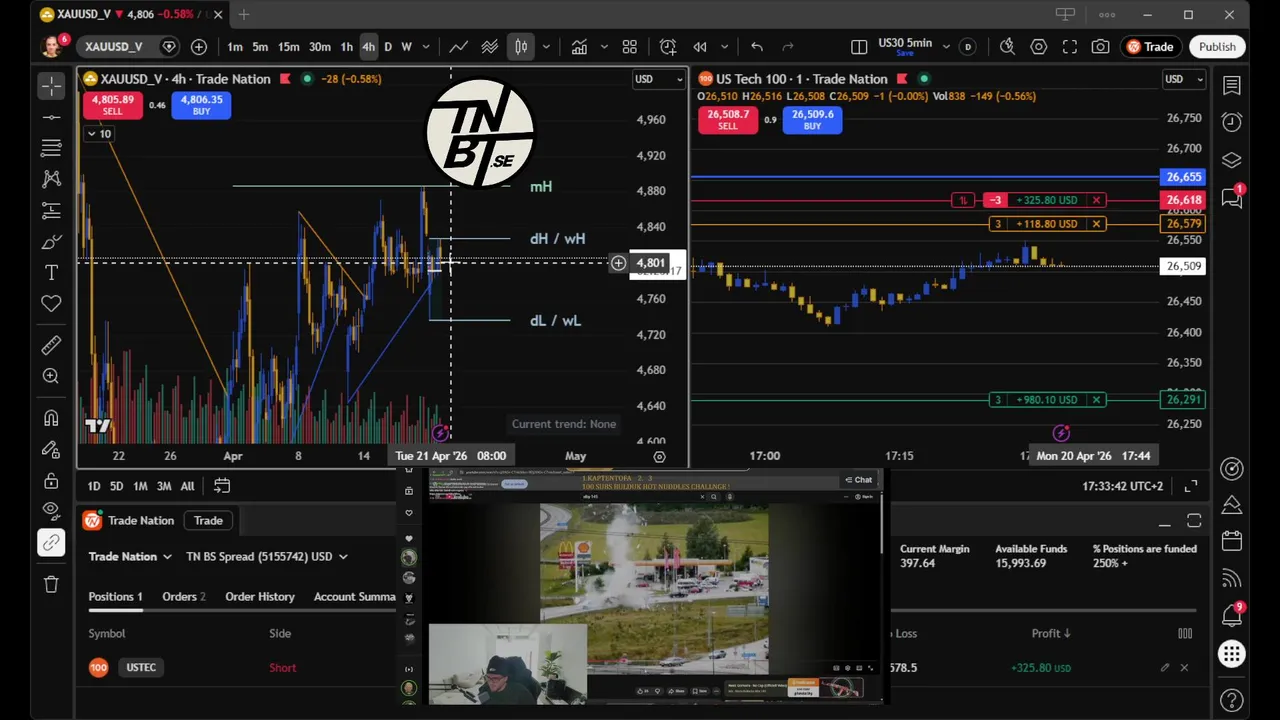Viewport: 1280px width, 720px height.
Task: Open the Orders 2 tab
Action: [x=184, y=597]
